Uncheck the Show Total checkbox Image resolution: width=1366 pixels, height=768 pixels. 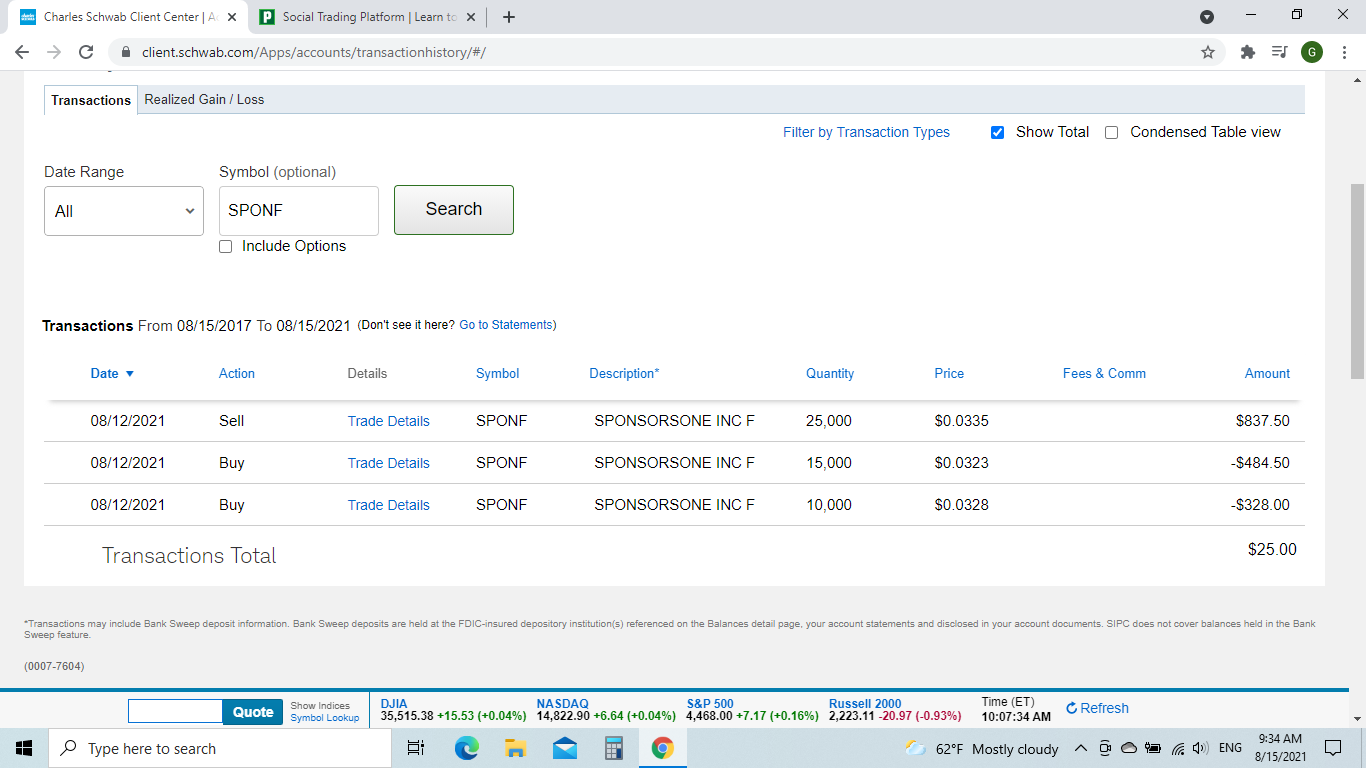tap(997, 132)
